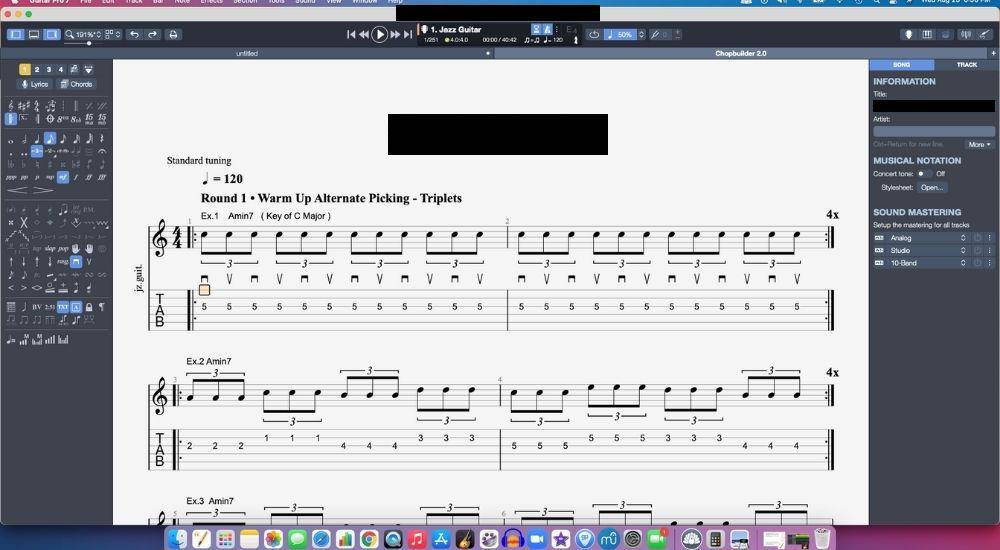Apply the 8va octave marking
This screenshot has height=550, width=1000.
(x=62, y=119)
